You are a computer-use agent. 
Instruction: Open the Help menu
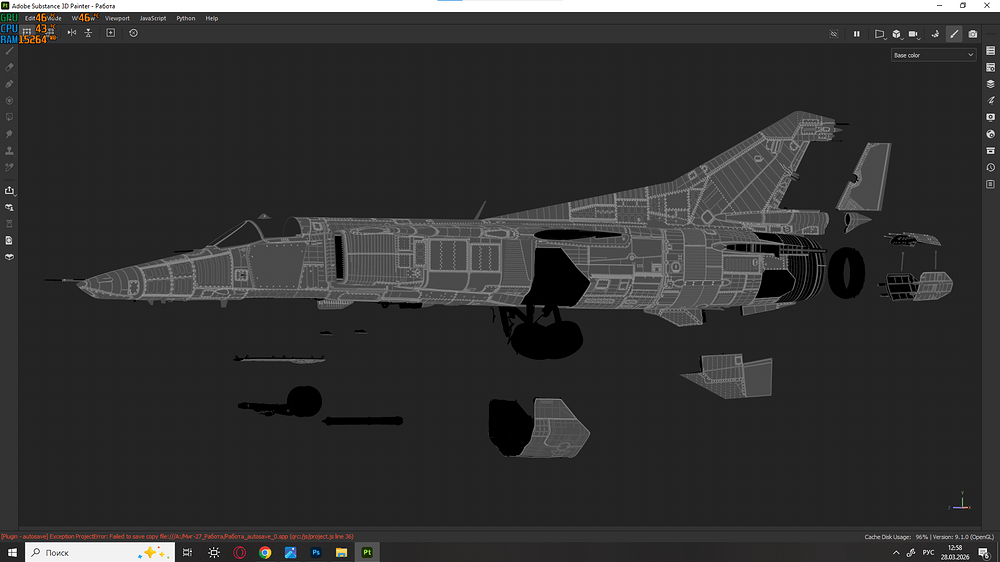coord(212,18)
